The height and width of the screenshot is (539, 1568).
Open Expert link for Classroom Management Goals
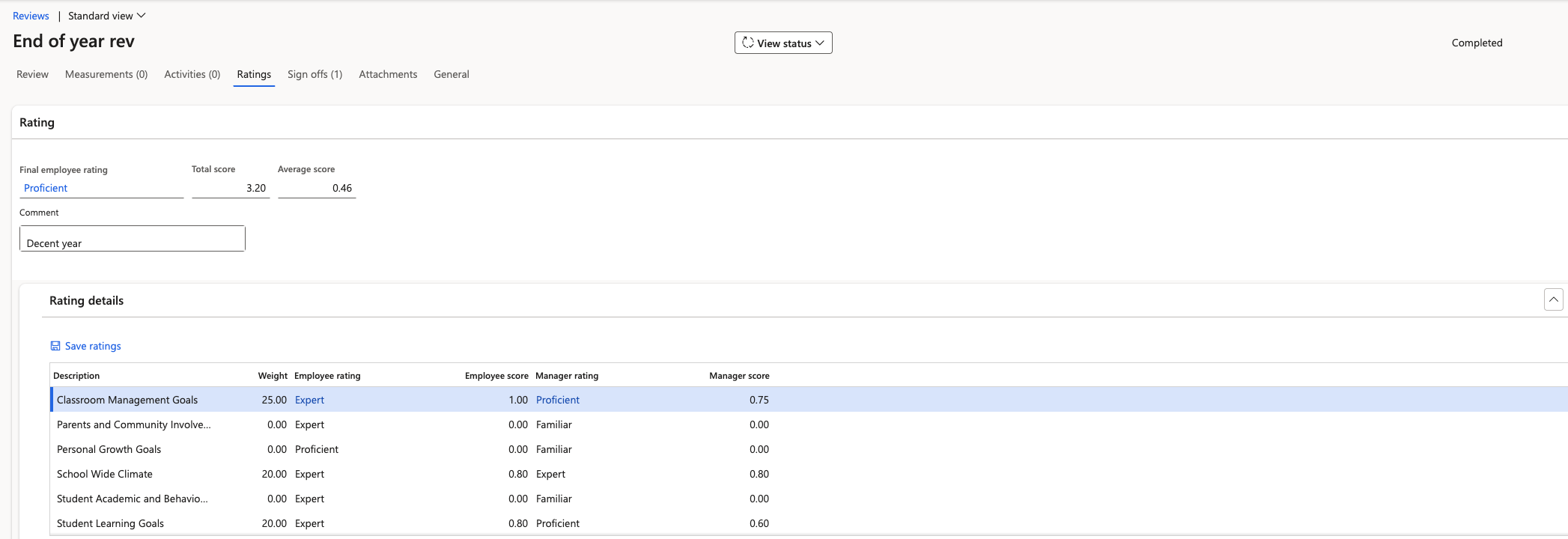(309, 400)
